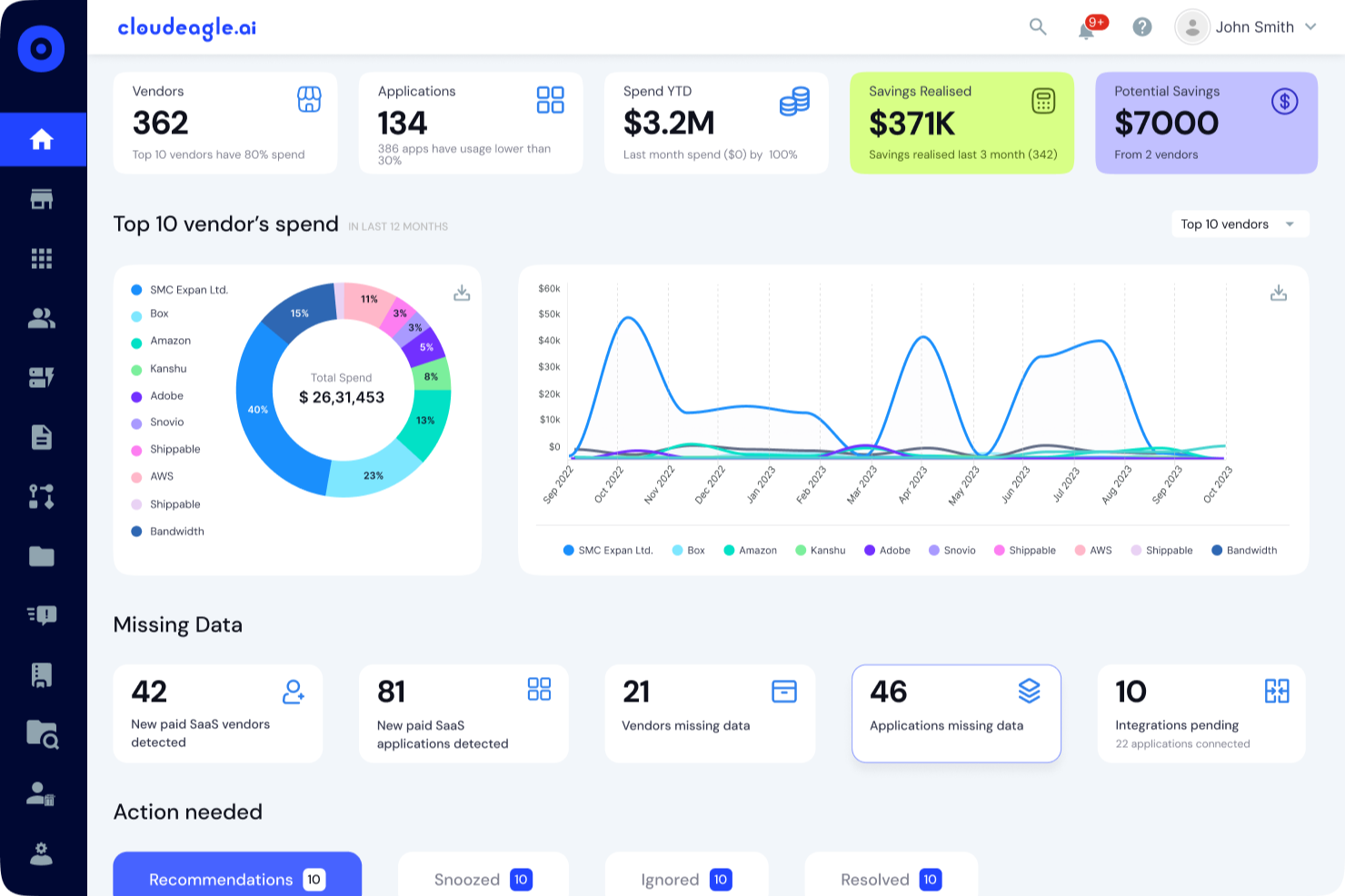Viewport: 1345px width, 896px height.
Task: Click the search magnifier icon
Action: [1038, 27]
